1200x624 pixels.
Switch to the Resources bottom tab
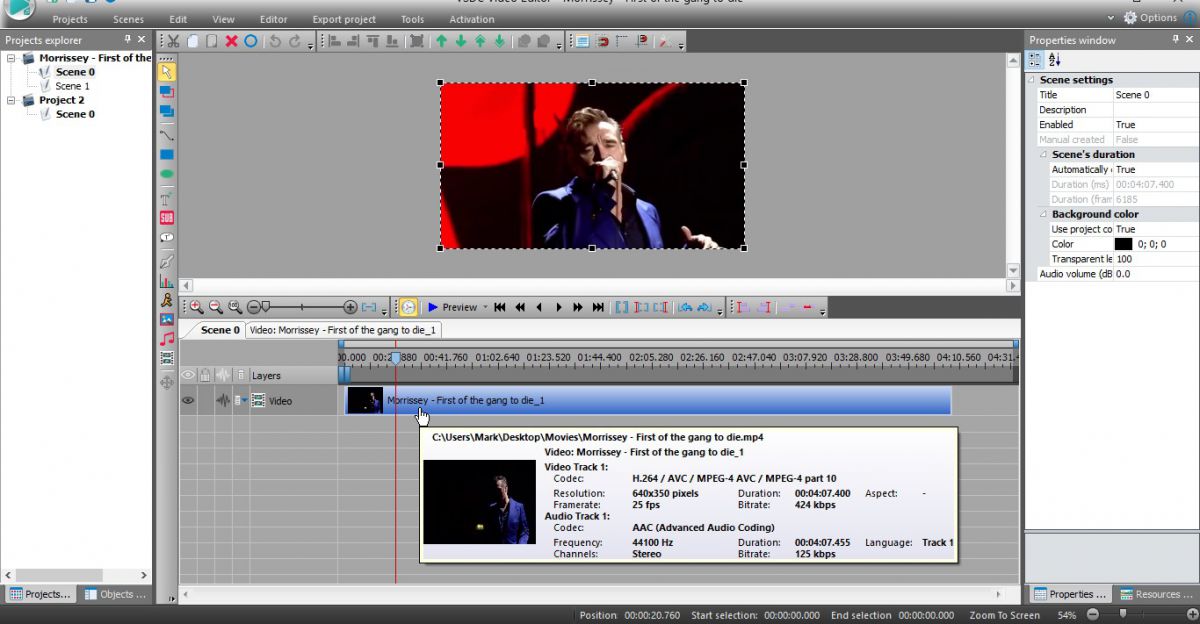coord(1156,594)
